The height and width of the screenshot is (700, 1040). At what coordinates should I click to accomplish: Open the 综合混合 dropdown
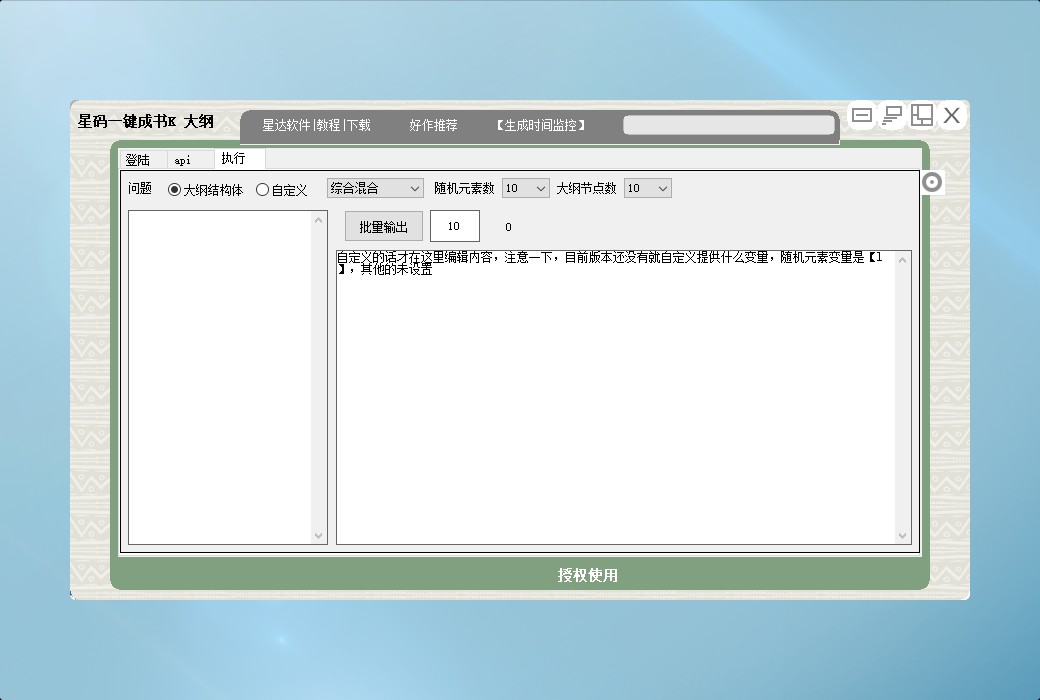(375, 188)
